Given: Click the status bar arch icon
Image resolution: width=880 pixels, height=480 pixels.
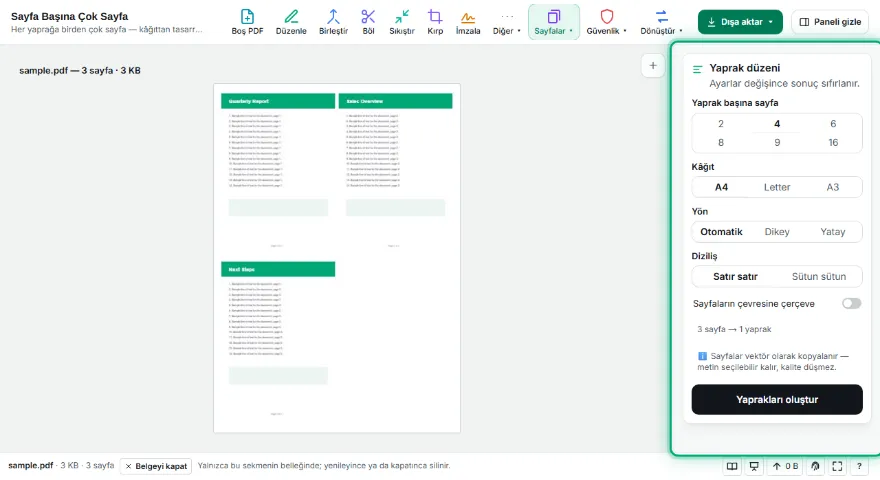Looking at the screenshot, I should pos(815,466).
